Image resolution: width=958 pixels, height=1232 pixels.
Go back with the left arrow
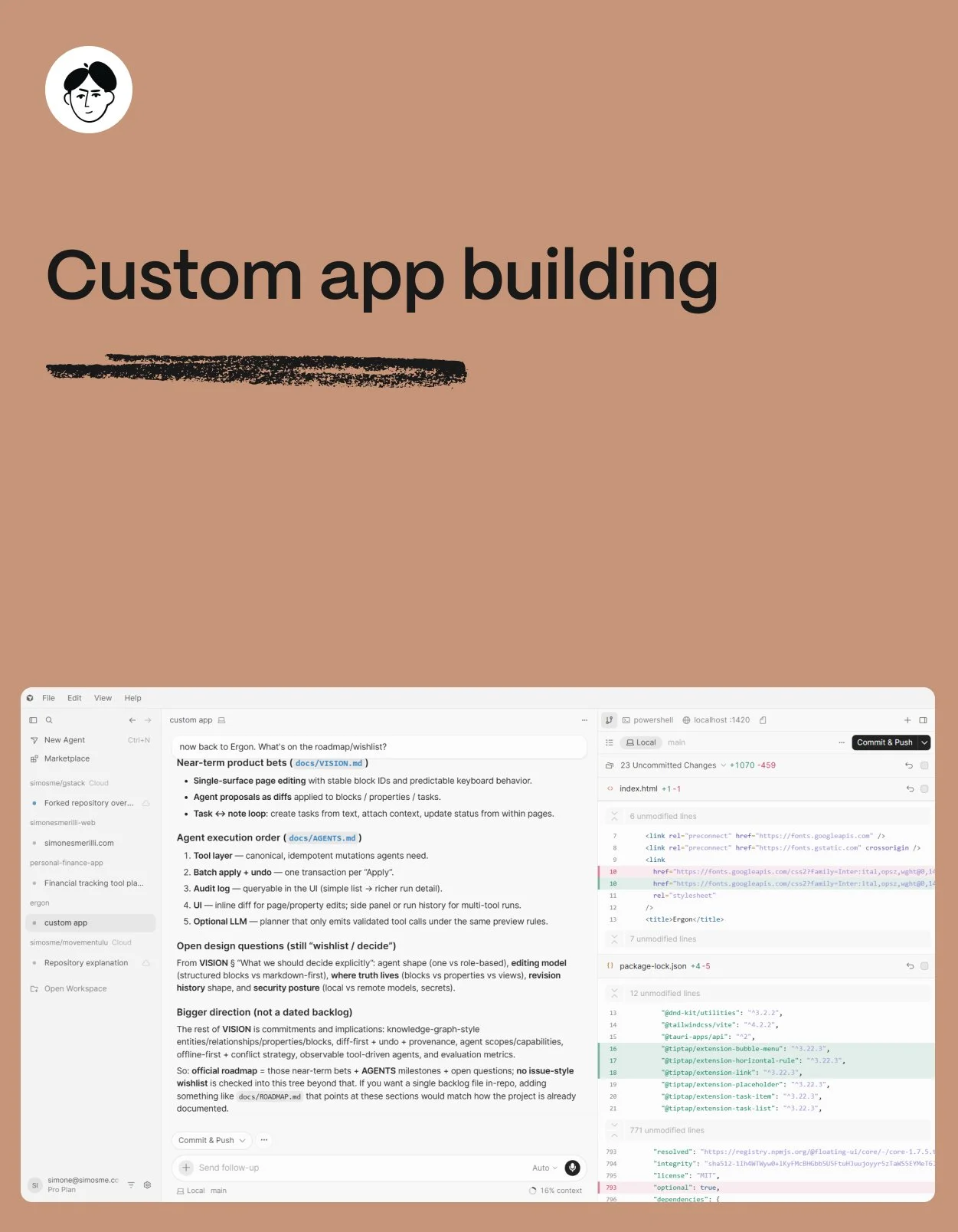[x=132, y=720]
